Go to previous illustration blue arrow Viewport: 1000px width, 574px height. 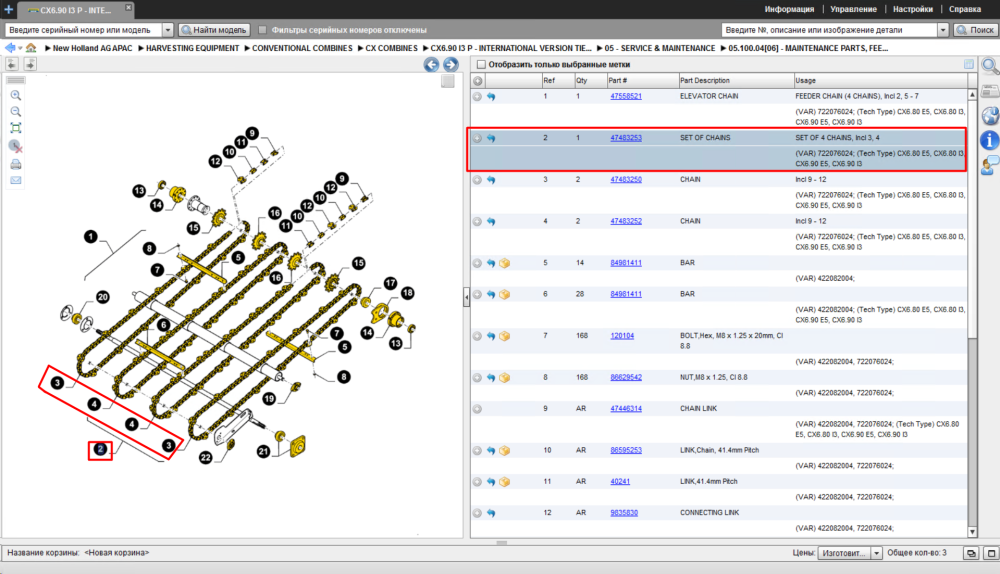[x=431, y=64]
